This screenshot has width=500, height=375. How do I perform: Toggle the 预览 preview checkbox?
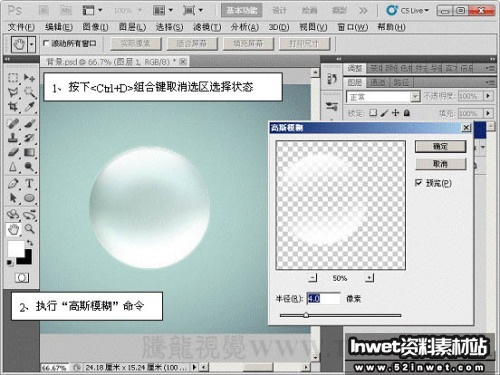(419, 182)
